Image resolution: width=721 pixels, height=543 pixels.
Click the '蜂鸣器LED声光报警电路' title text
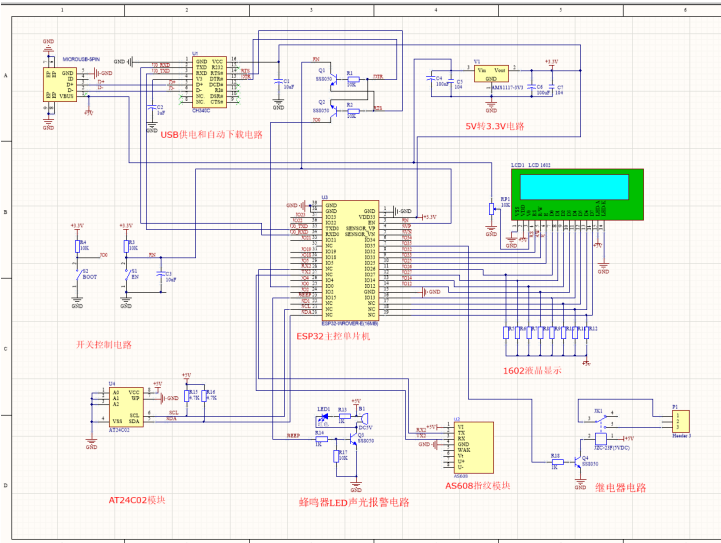(x=354, y=502)
